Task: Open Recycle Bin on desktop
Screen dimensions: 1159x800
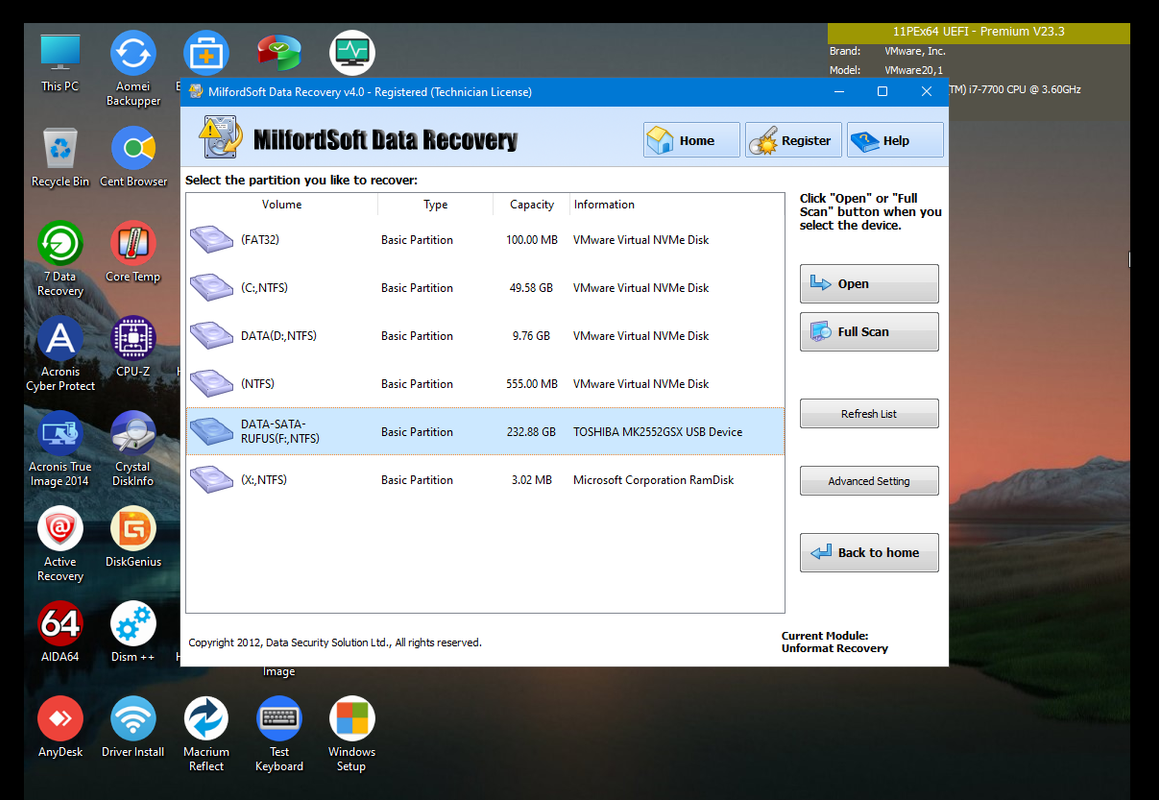Action: click(x=60, y=157)
